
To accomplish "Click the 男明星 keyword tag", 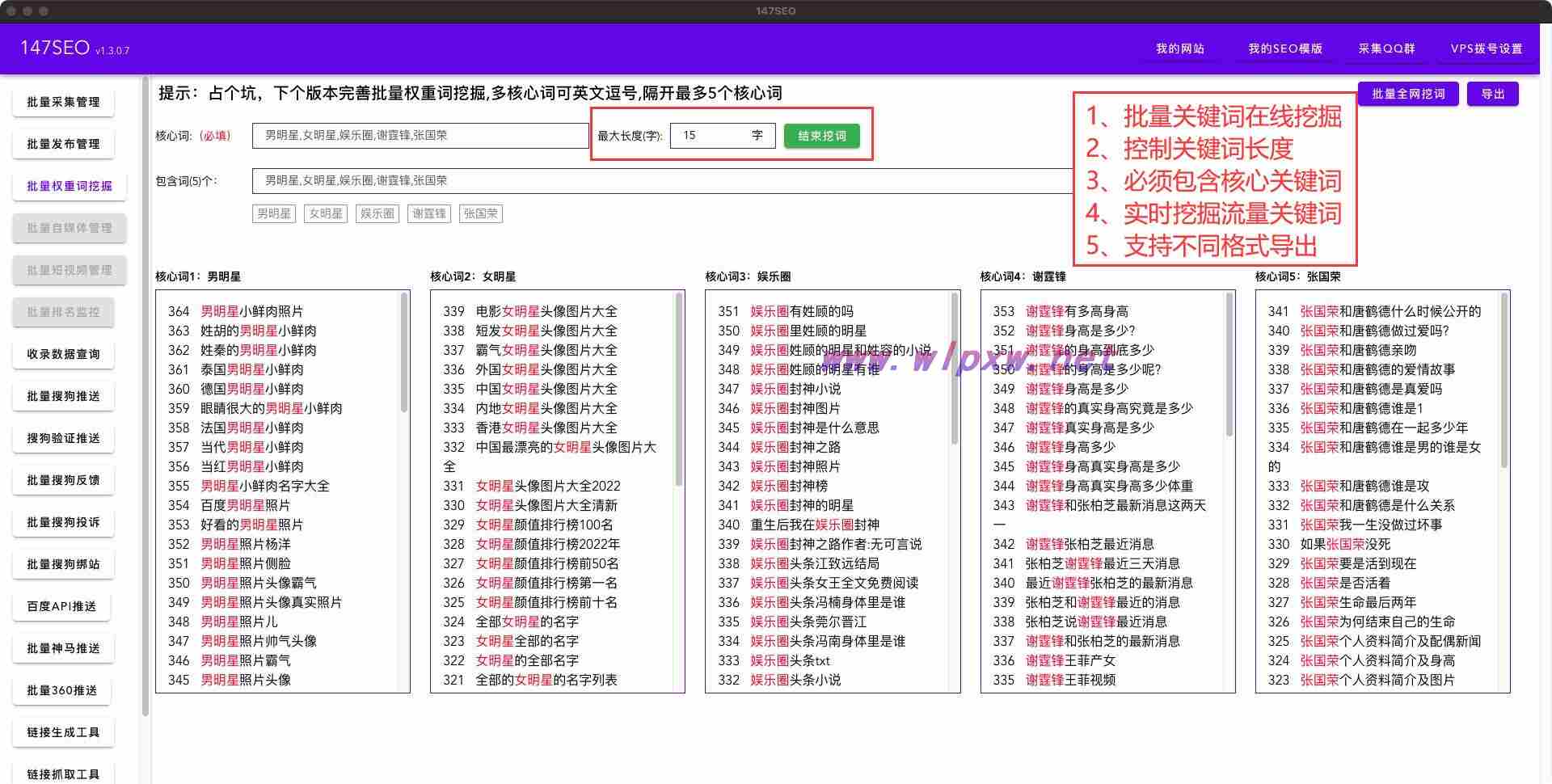I will [x=274, y=213].
